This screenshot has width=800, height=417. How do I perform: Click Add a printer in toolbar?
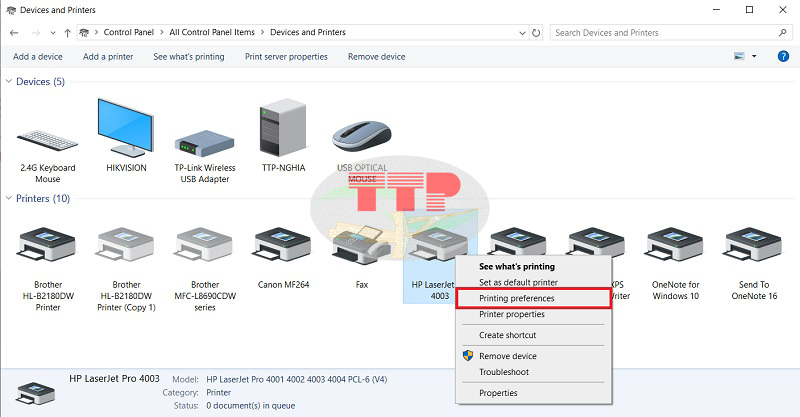tap(108, 57)
